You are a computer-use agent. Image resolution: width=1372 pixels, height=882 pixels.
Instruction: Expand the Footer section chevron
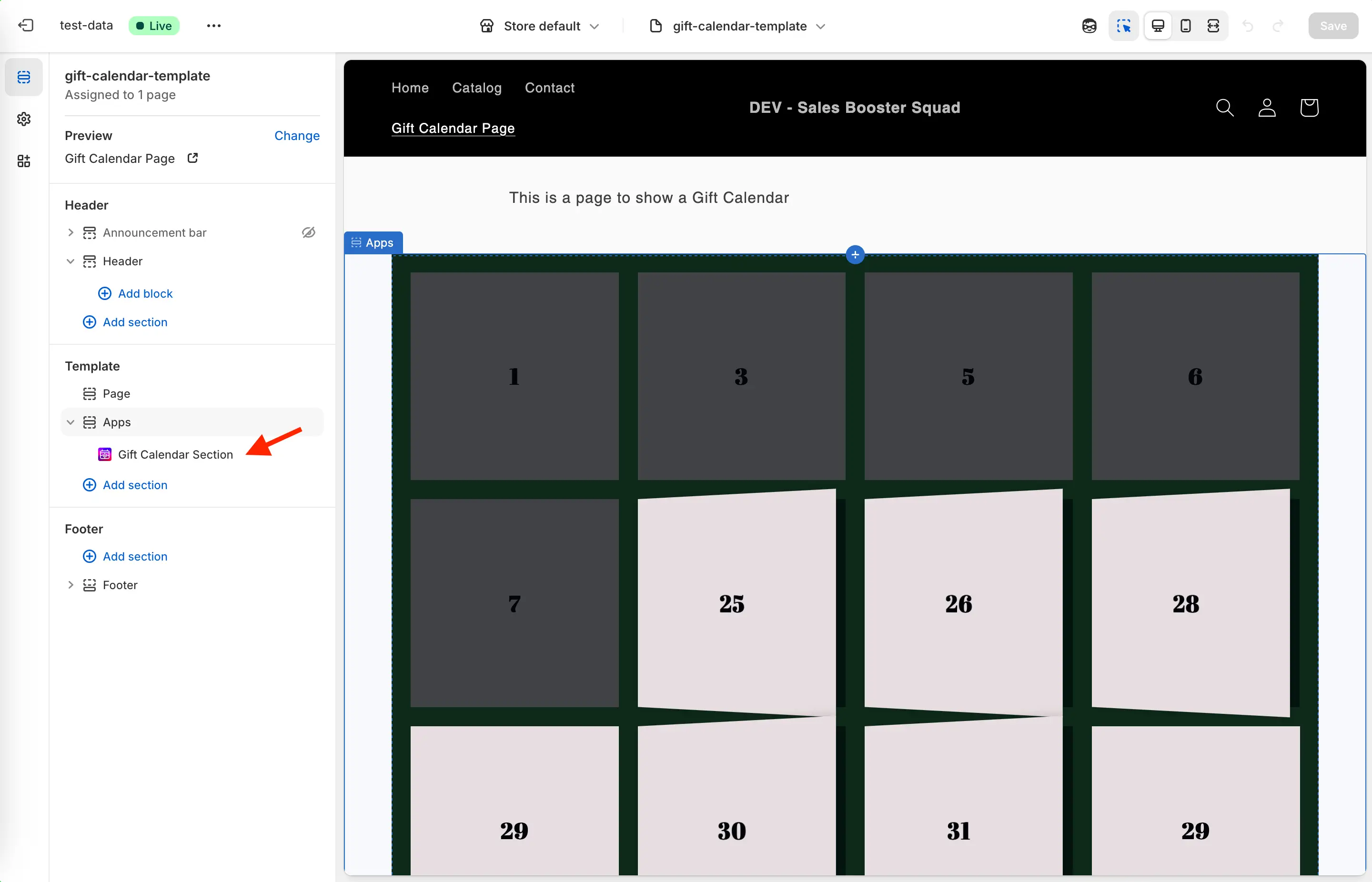(71, 585)
